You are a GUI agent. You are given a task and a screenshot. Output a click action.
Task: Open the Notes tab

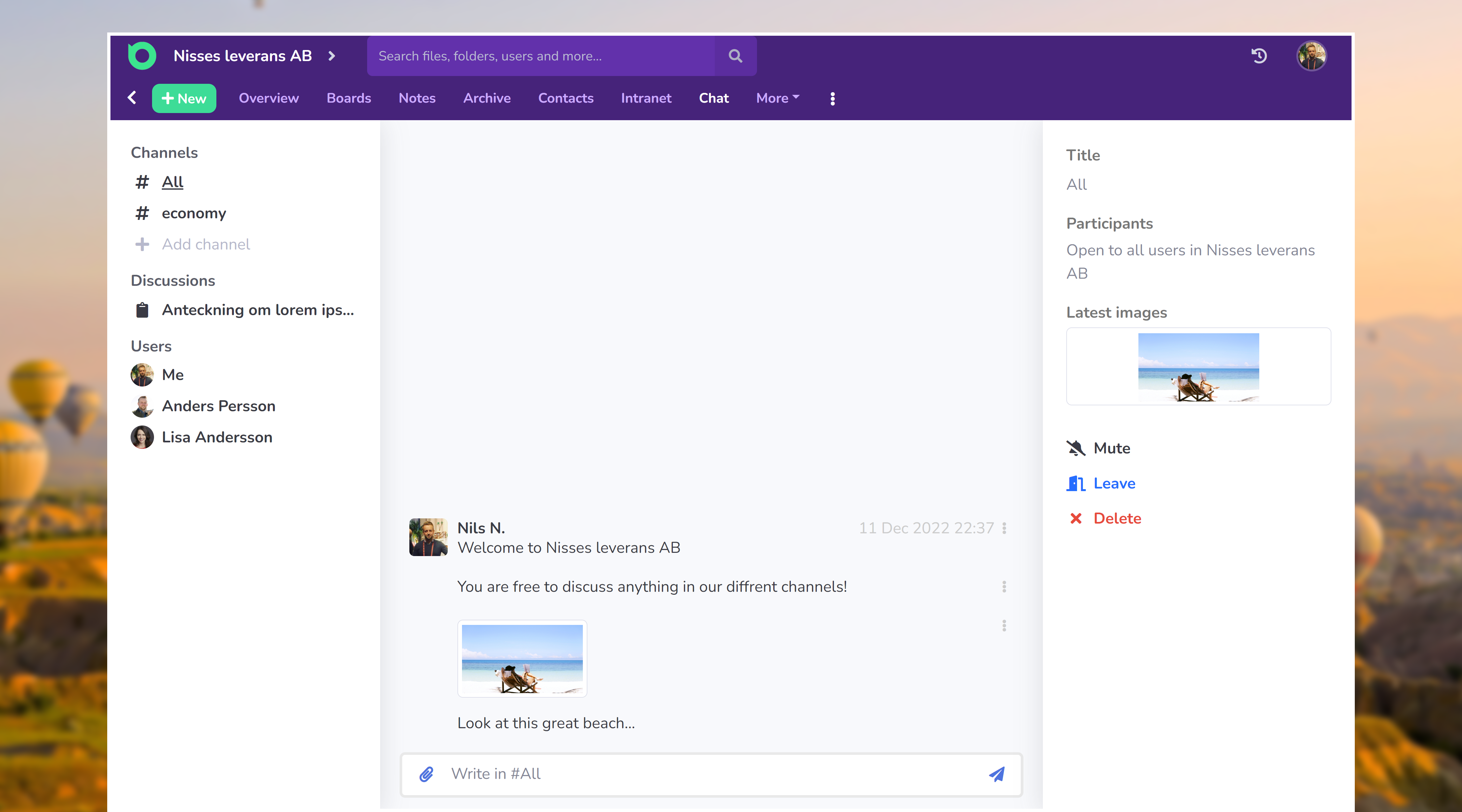(417, 98)
